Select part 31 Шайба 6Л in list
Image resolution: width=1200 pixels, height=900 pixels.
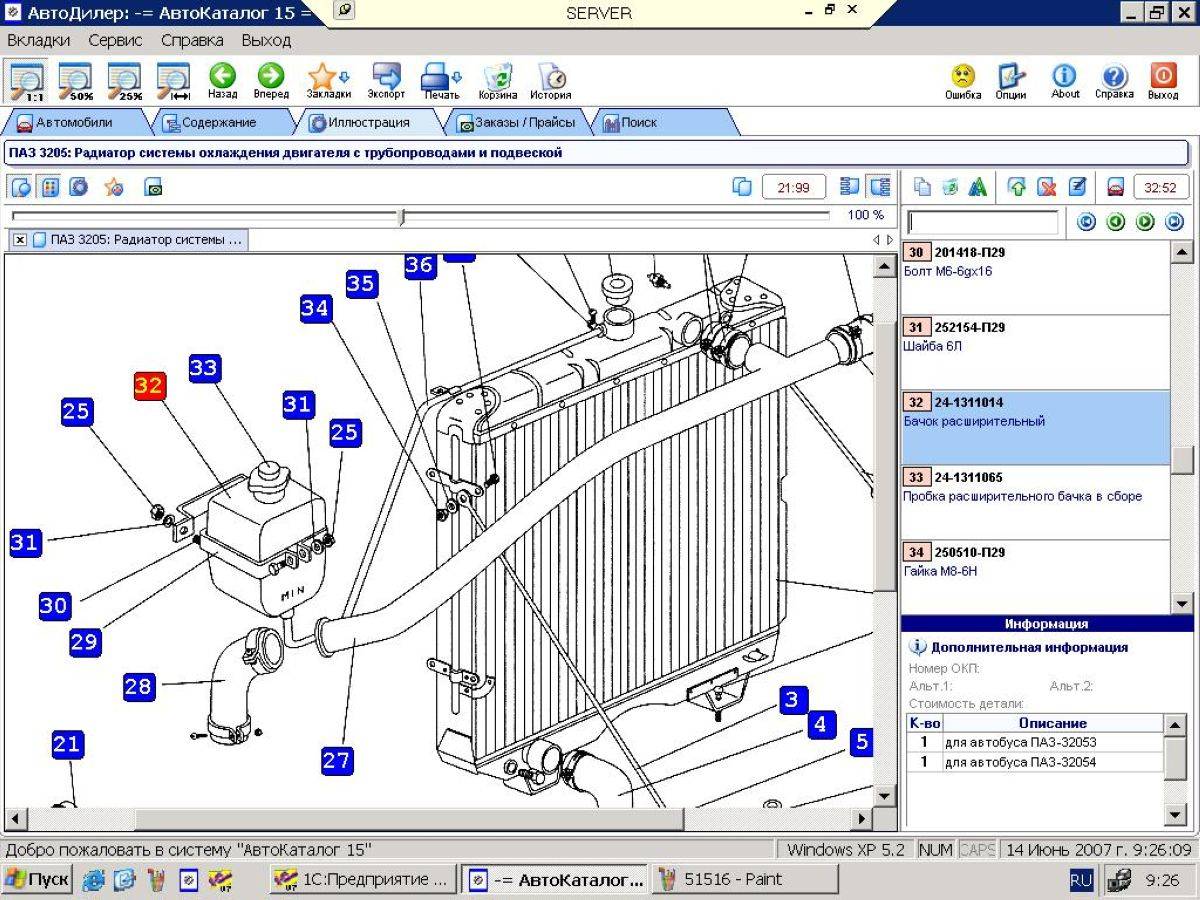1035,352
